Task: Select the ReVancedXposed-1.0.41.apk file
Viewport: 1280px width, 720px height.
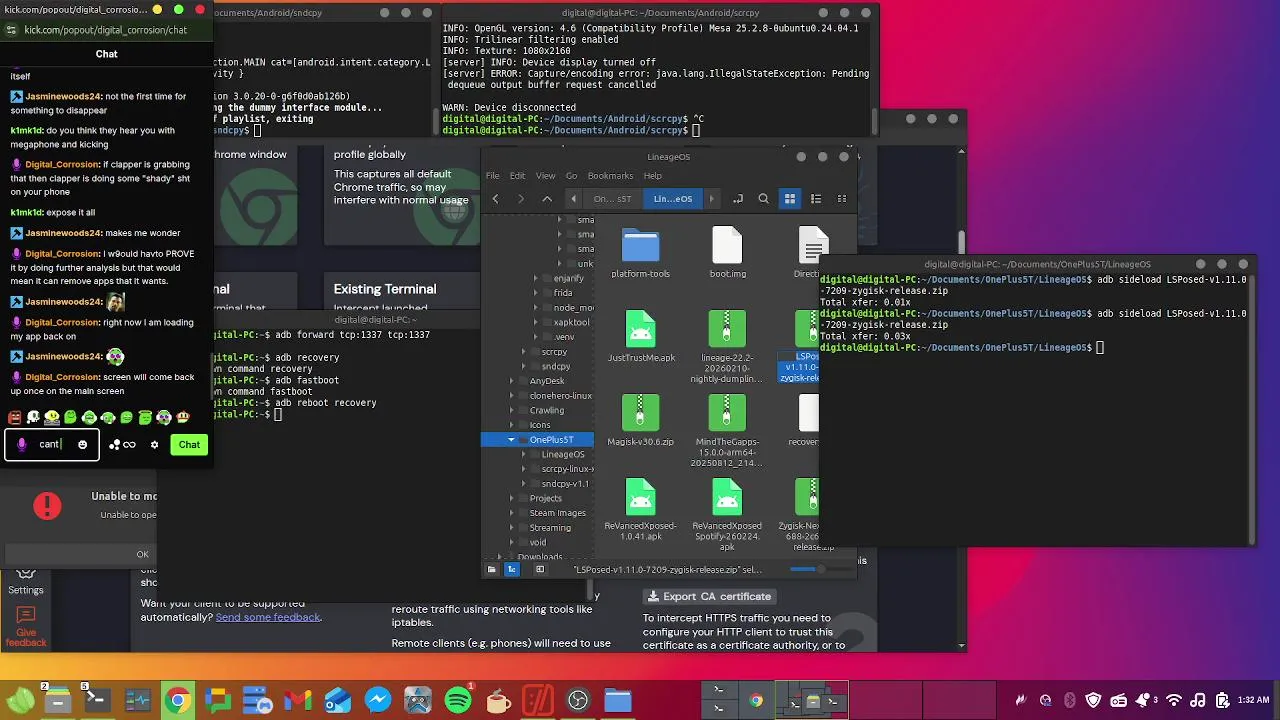Action: (x=641, y=510)
